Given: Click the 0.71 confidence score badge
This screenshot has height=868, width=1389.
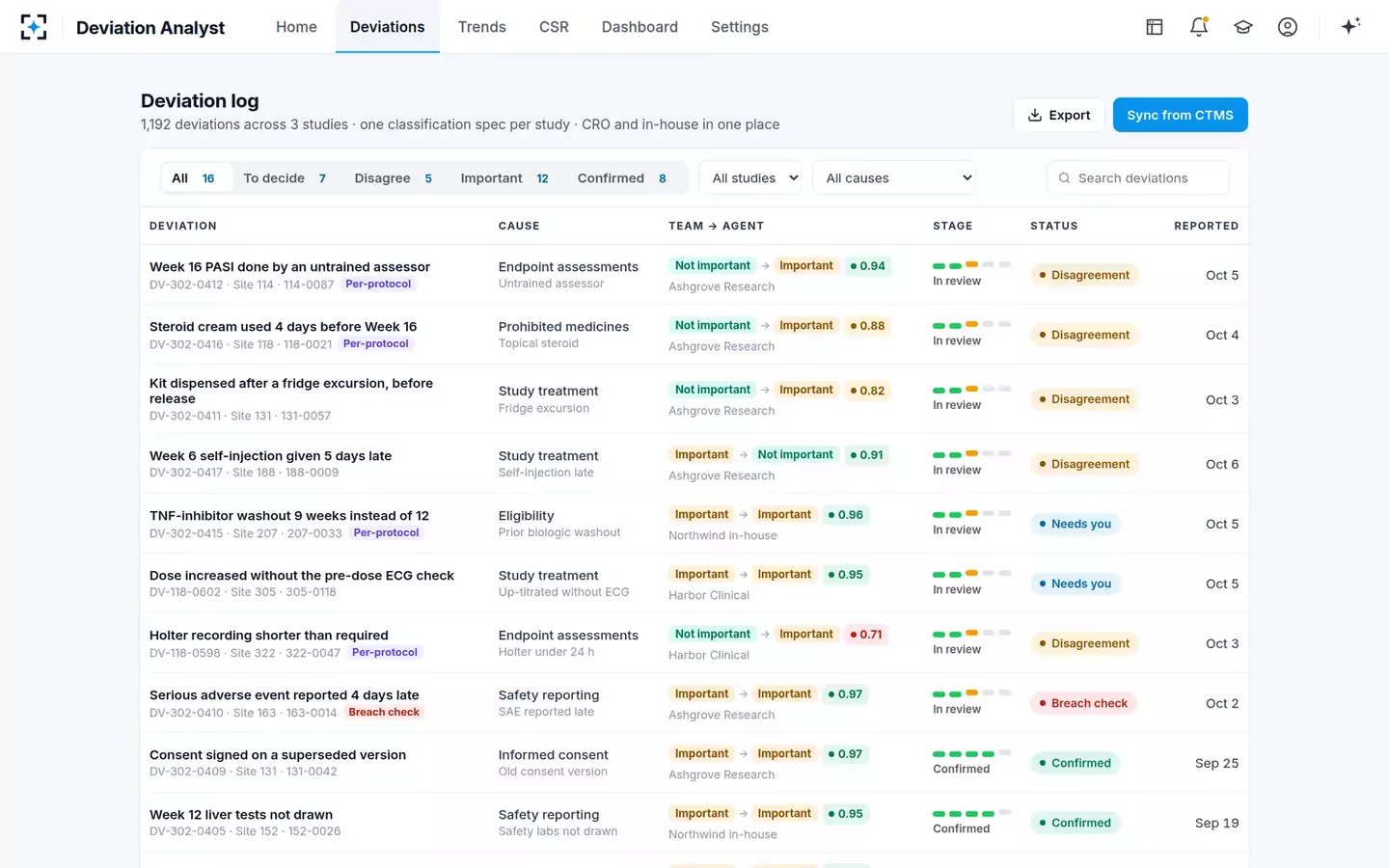Looking at the screenshot, I should point(866,635).
